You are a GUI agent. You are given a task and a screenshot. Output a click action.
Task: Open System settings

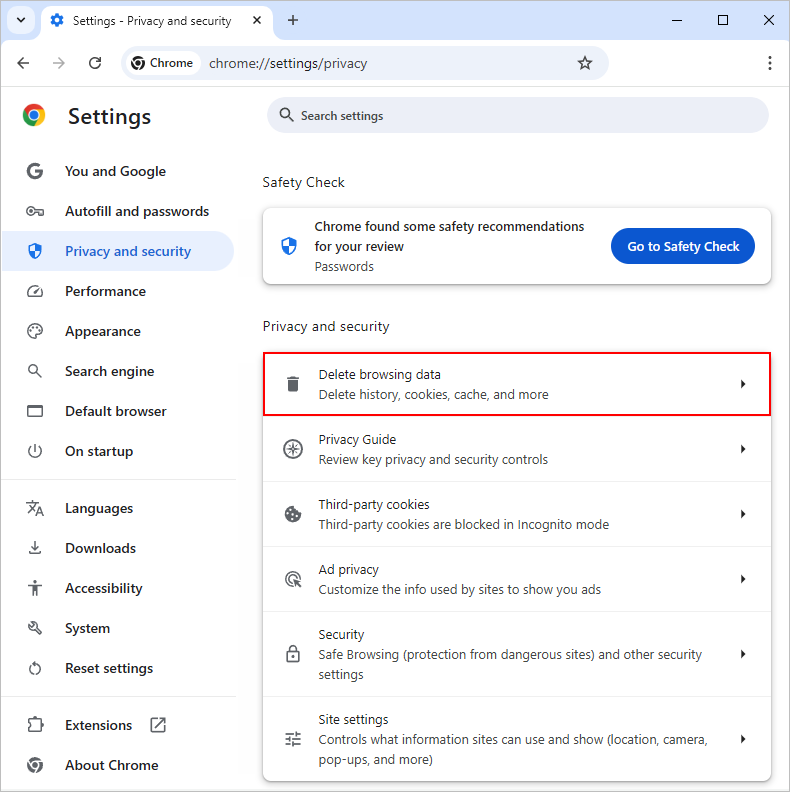click(x=118, y=628)
